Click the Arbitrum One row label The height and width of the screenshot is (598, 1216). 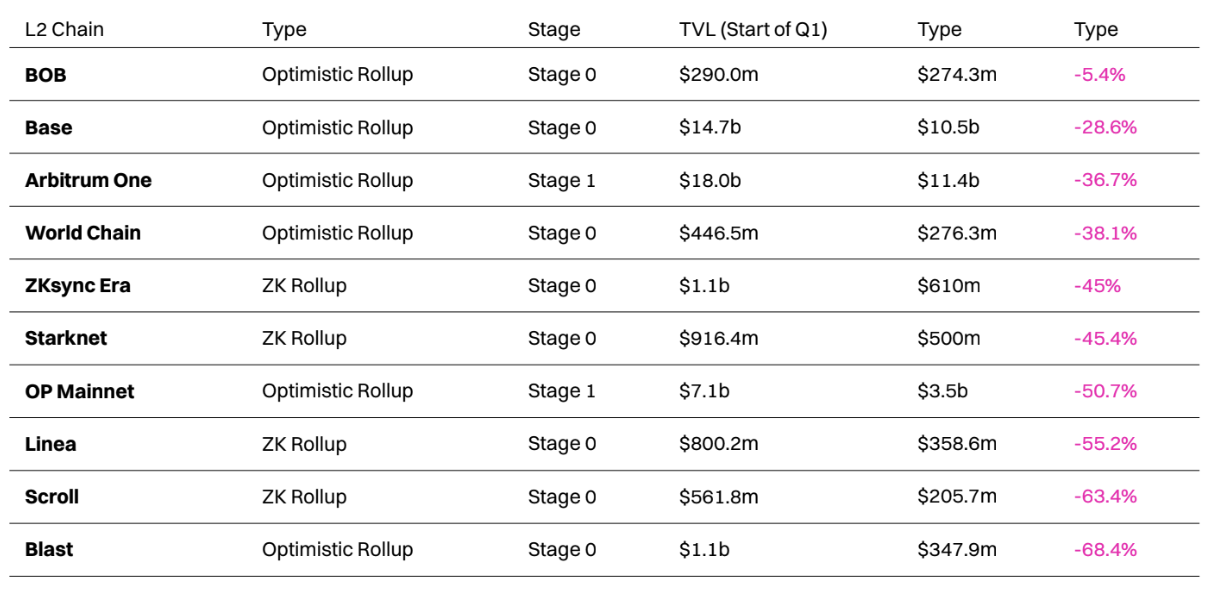88,181
